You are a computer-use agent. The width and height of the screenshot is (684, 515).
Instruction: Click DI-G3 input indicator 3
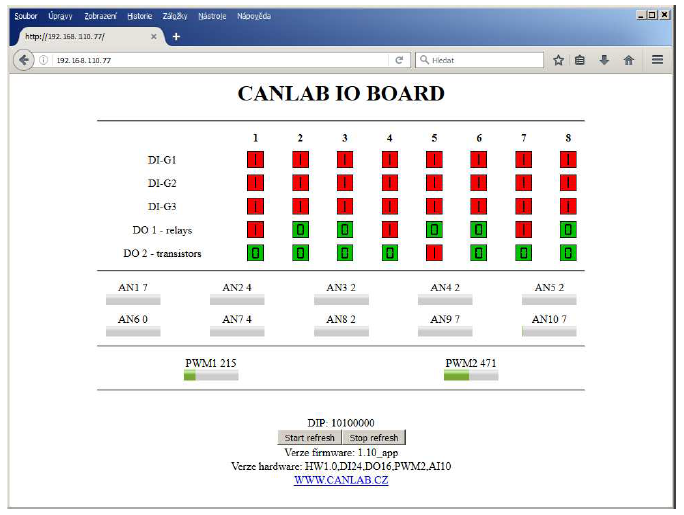point(345,206)
